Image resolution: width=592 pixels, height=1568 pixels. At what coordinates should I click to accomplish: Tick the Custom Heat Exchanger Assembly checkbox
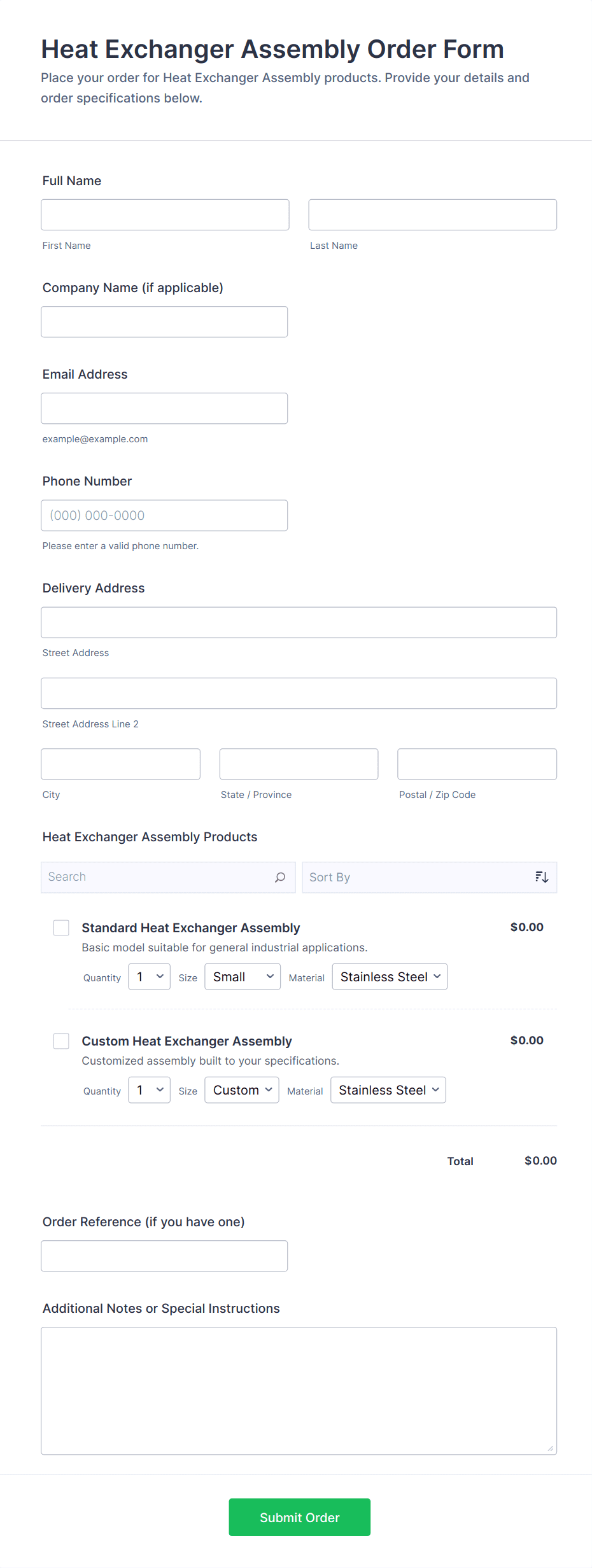coord(61,1041)
